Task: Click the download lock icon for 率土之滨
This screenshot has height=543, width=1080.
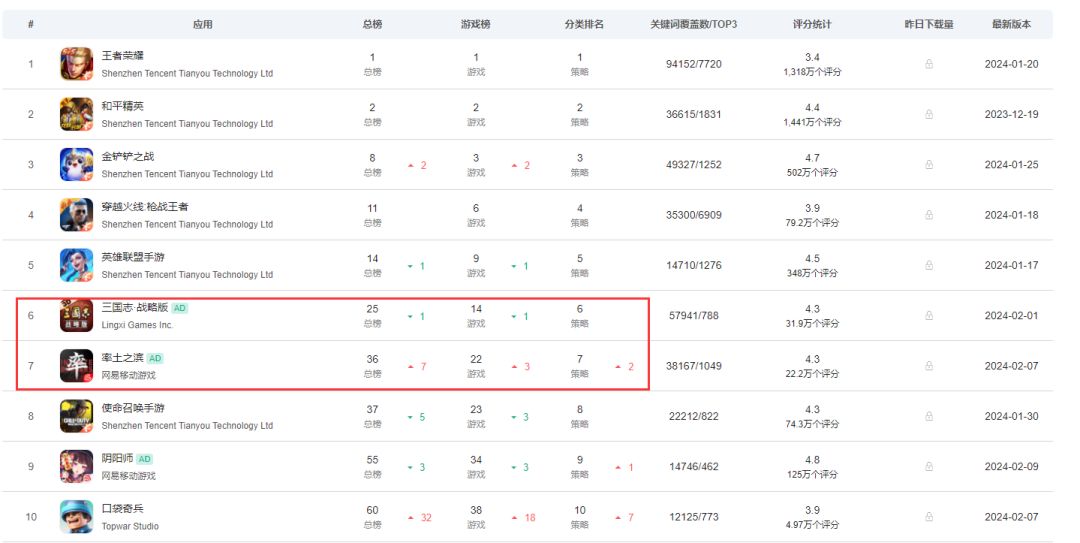Action: click(x=928, y=366)
